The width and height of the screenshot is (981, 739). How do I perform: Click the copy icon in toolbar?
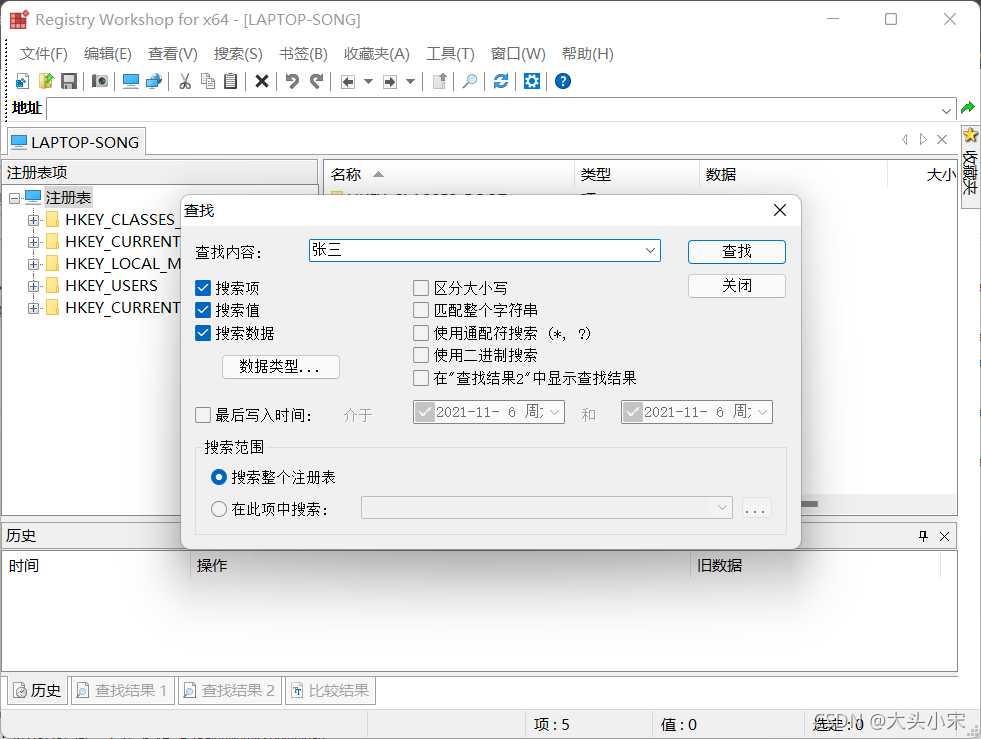click(208, 81)
